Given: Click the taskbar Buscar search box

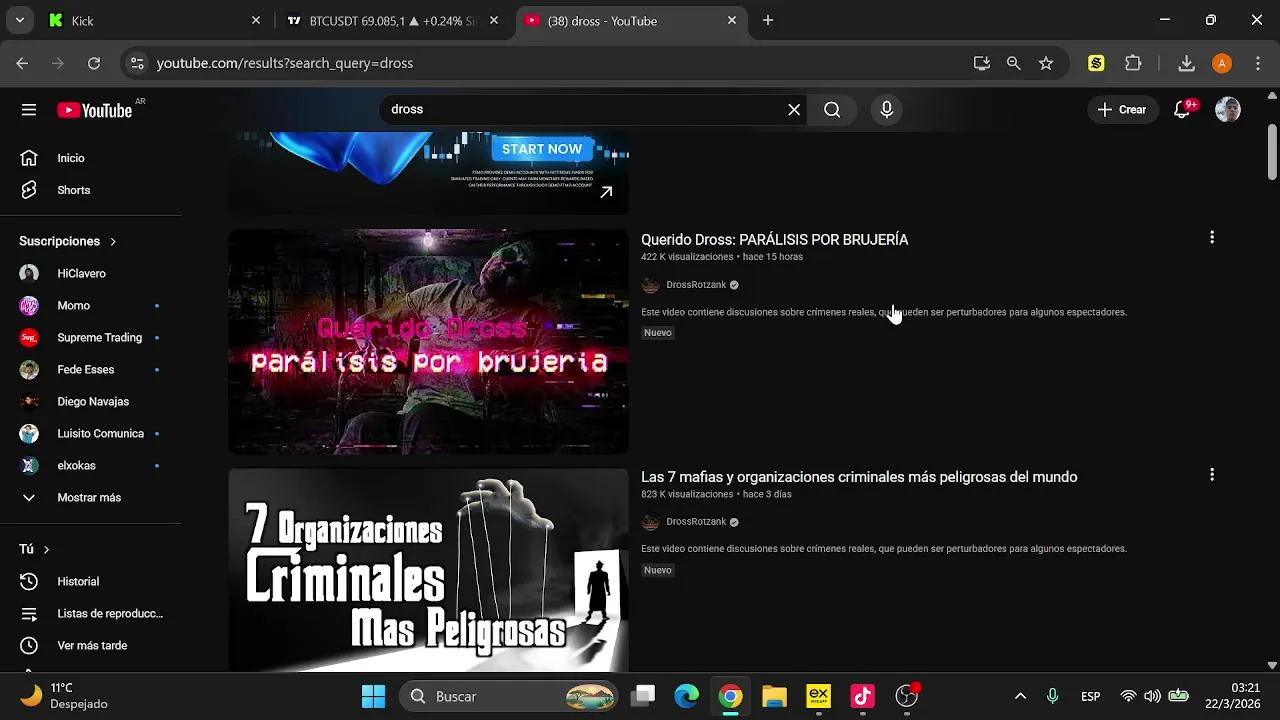Looking at the screenshot, I should point(510,696).
